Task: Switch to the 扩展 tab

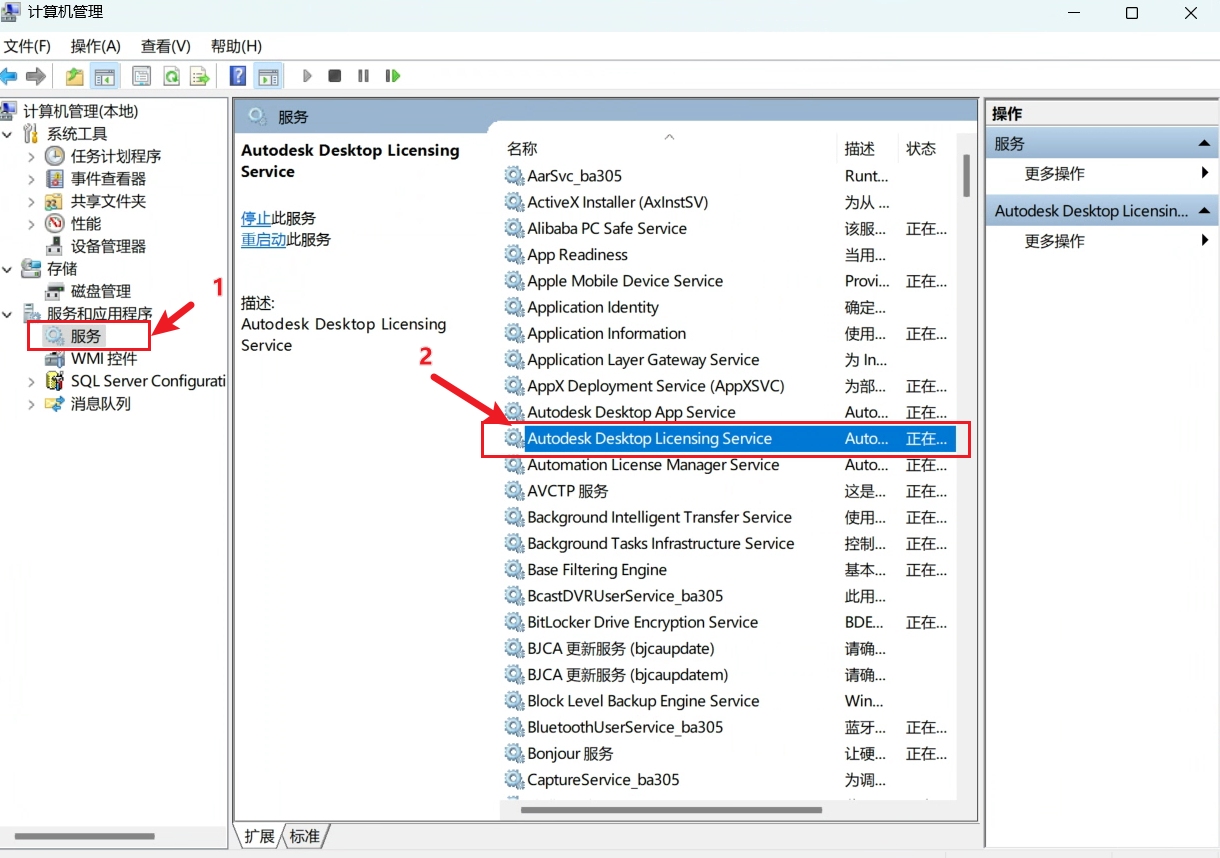Action: [259, 836]
